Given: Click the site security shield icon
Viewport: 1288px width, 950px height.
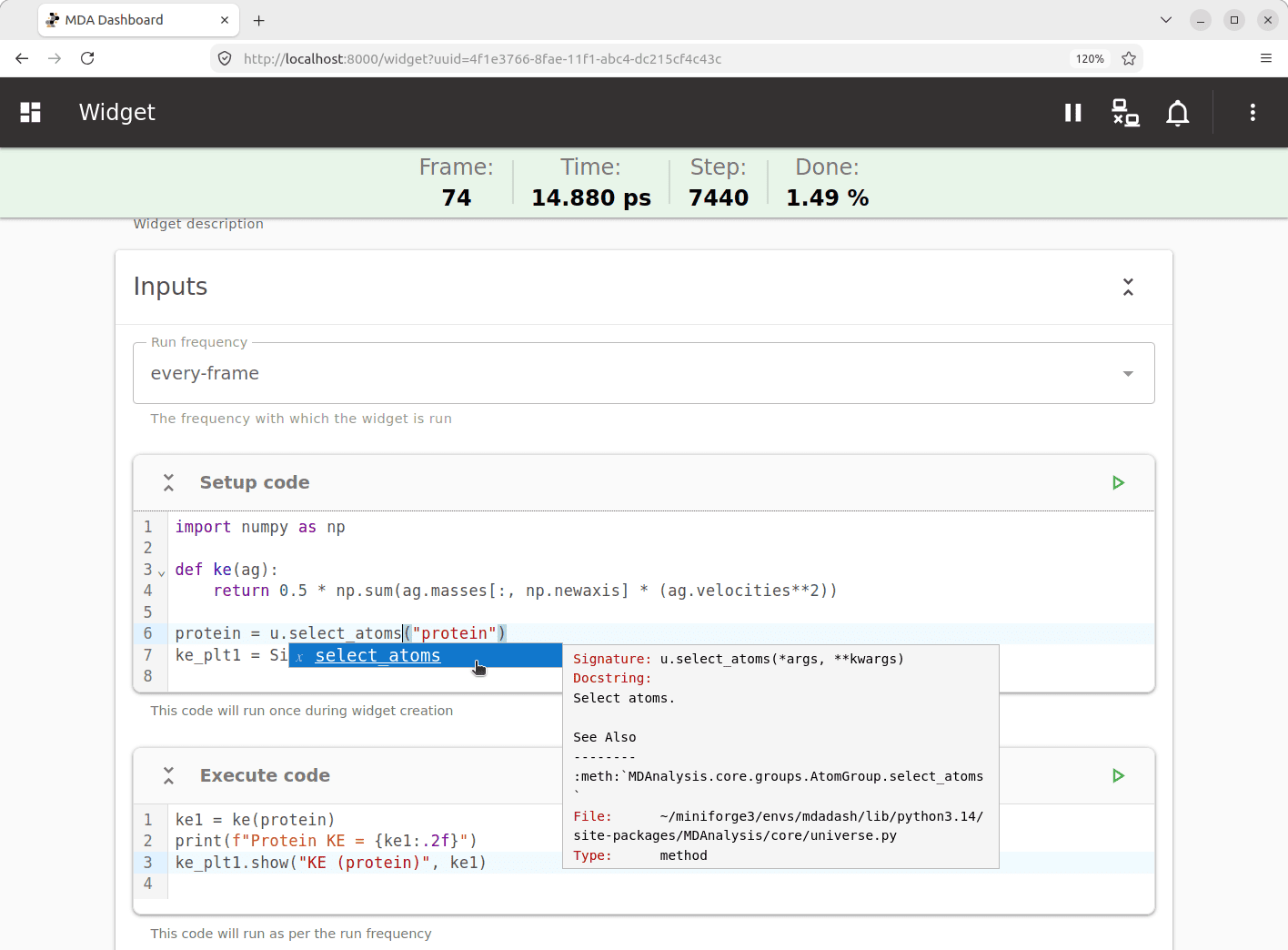Looking at the screenshot, I should (x=225, y=58).
